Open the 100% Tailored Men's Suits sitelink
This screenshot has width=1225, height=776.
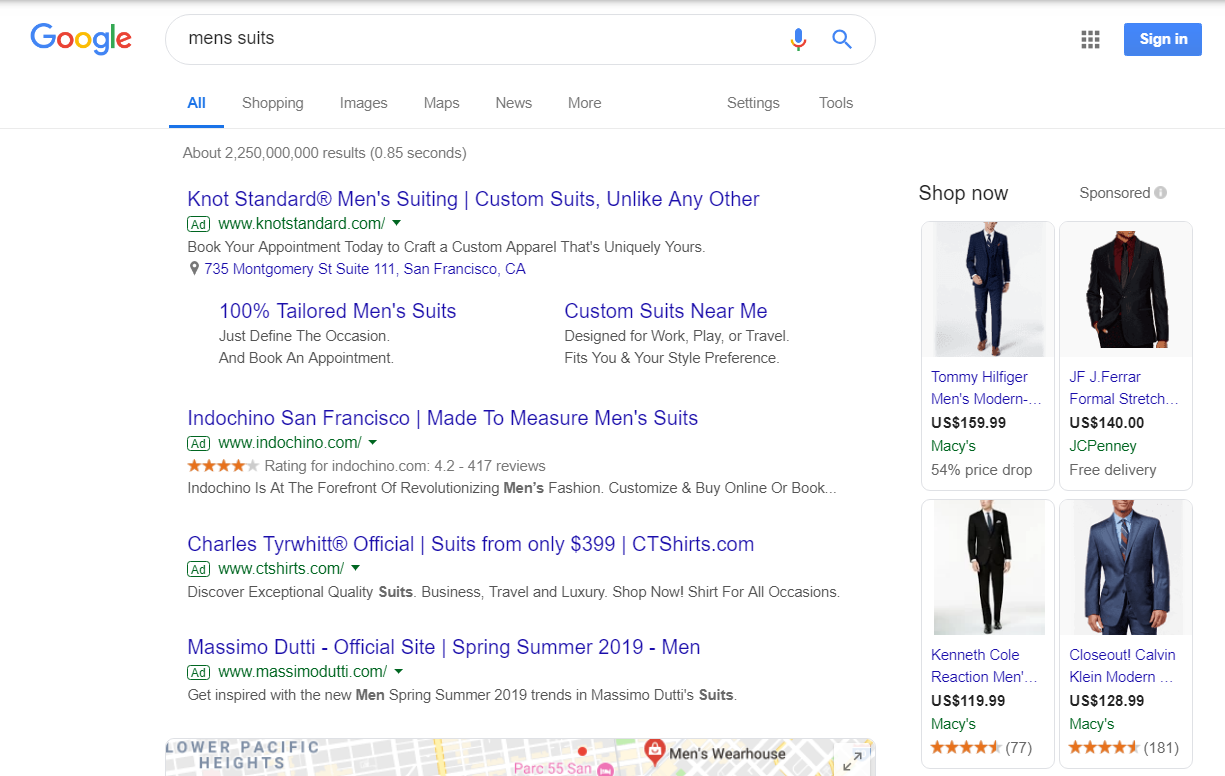coord(338,311)
